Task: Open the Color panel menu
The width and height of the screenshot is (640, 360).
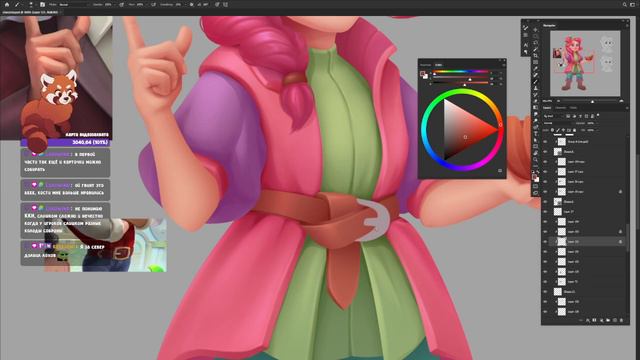Action: 504,64
